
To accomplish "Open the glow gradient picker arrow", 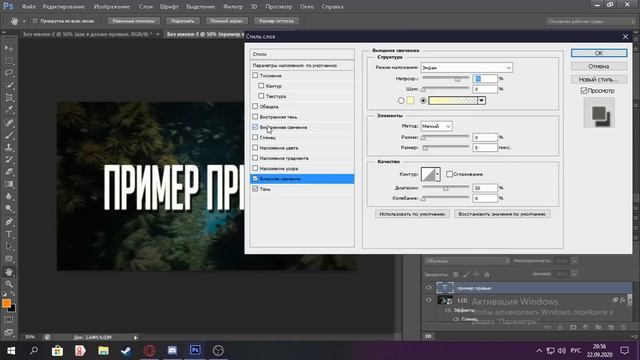I will (x=482, y=100).
